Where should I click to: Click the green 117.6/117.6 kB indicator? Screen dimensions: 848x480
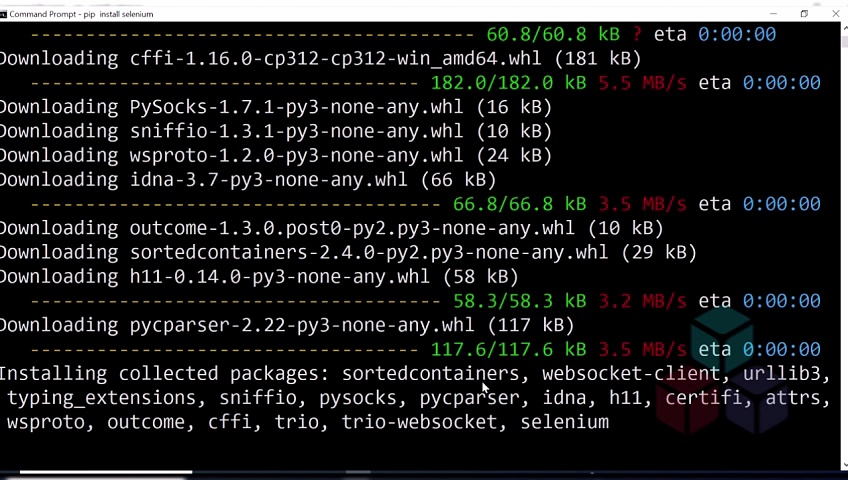coord(508,349)
